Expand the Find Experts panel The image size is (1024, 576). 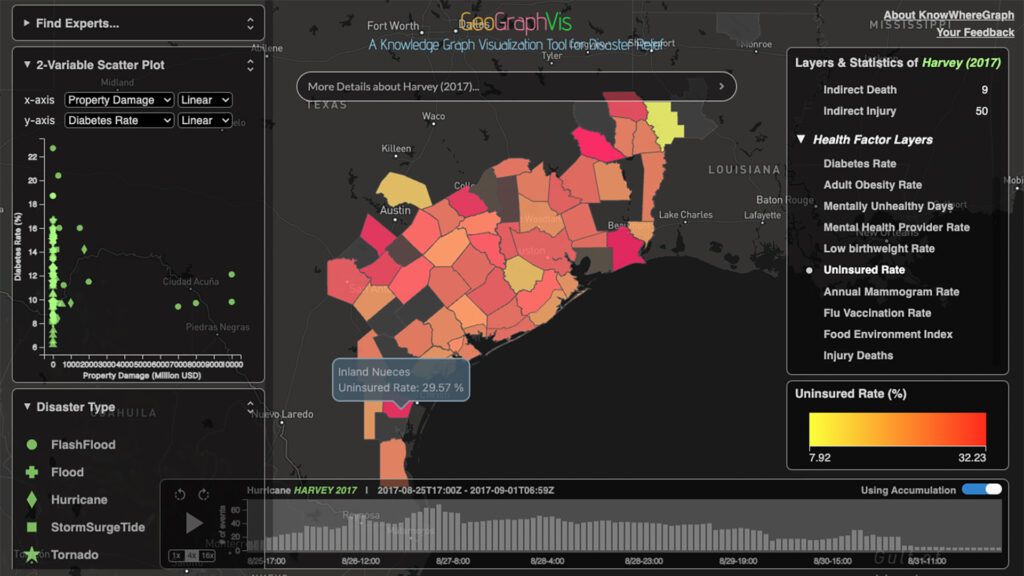[x=27, y=24]
